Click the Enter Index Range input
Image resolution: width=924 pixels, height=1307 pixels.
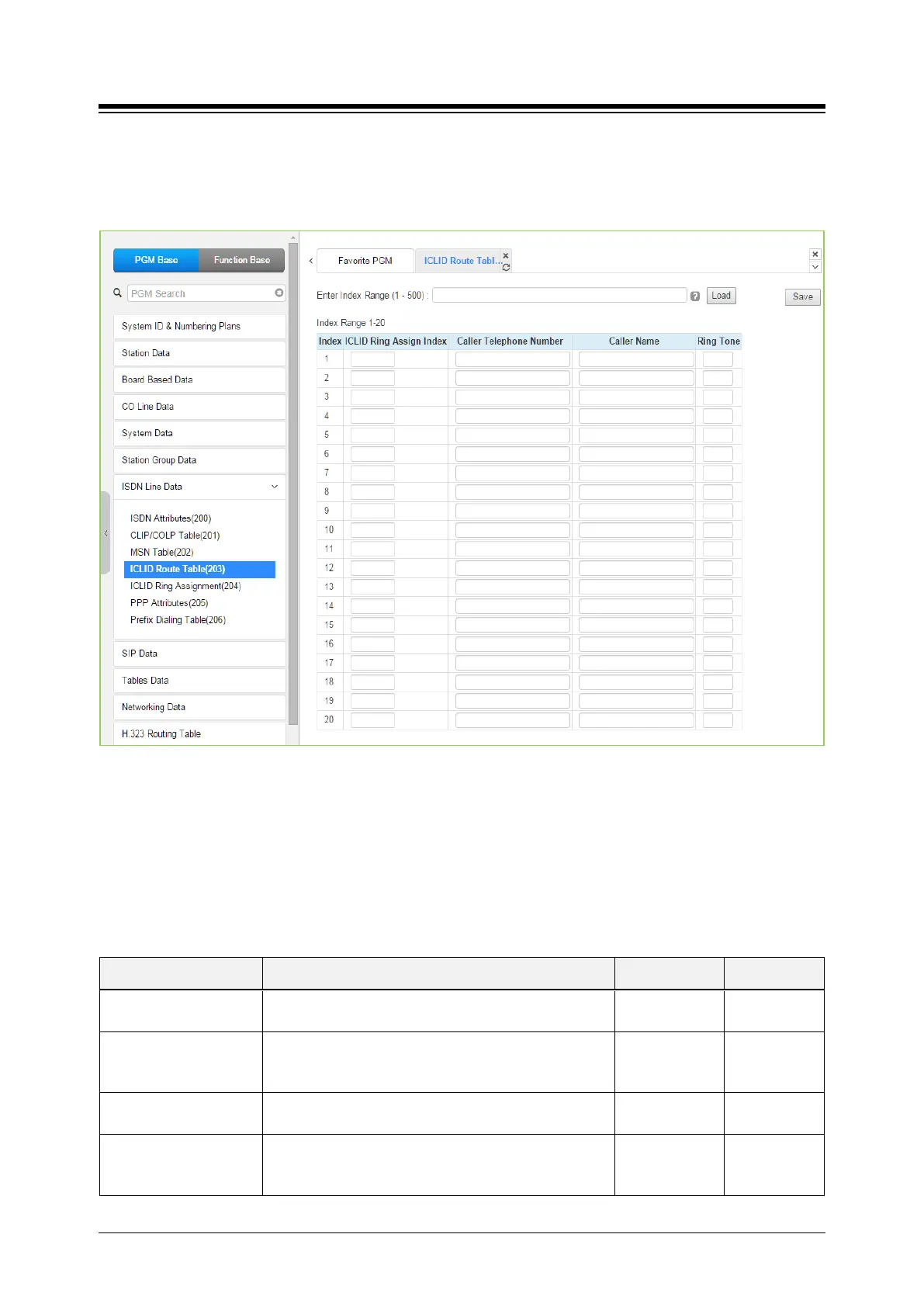559,295
